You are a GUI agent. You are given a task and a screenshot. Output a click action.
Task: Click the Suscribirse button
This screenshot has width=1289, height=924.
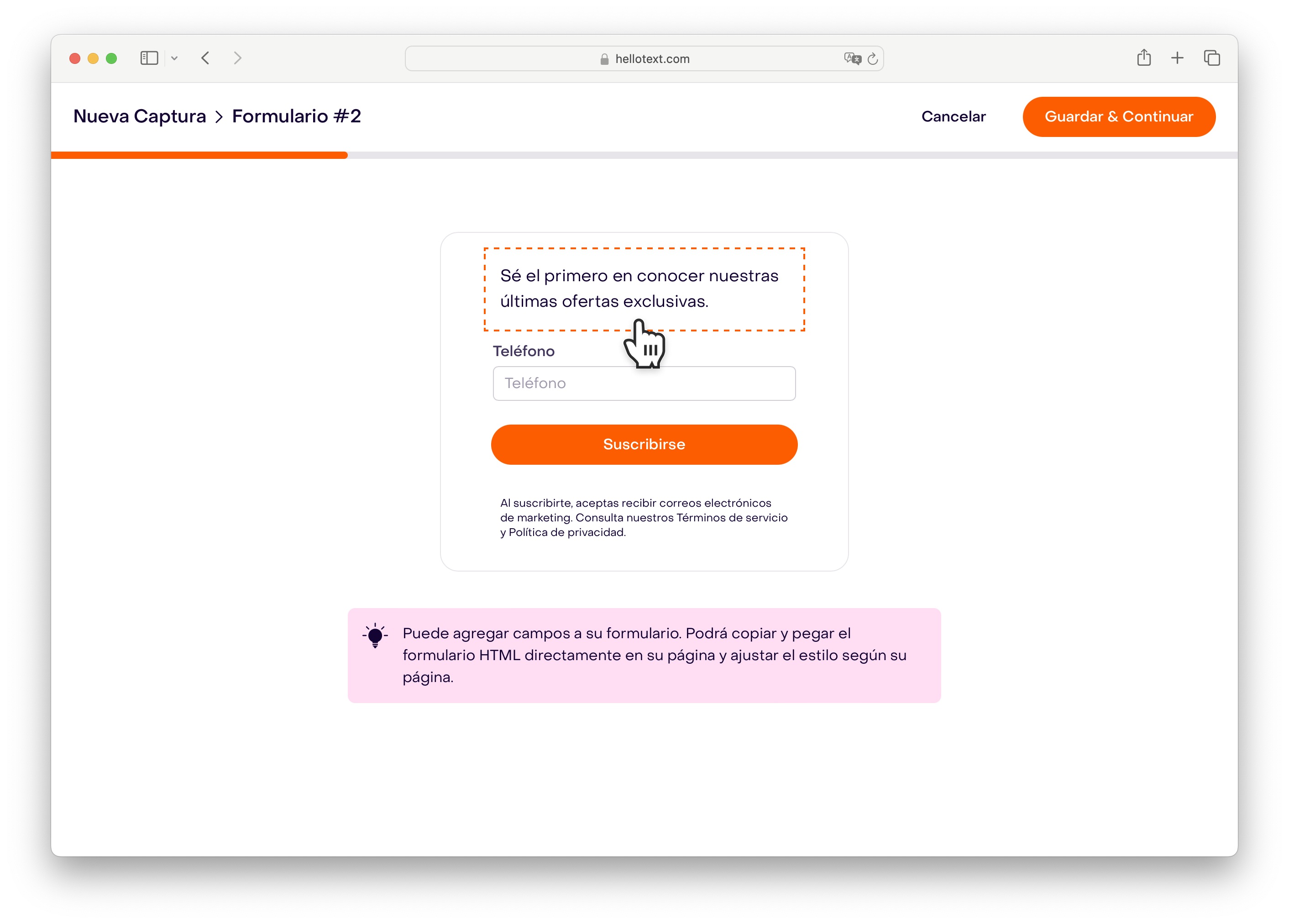(644, 444)
